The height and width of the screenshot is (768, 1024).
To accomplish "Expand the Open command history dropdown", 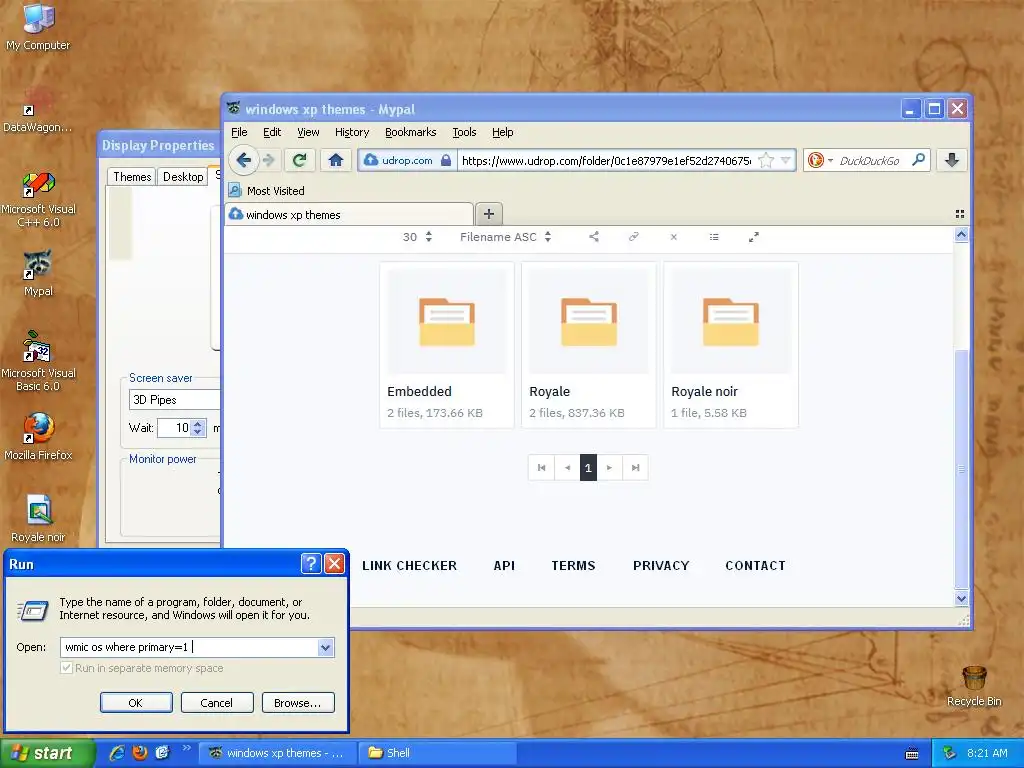I will [325, 647].
